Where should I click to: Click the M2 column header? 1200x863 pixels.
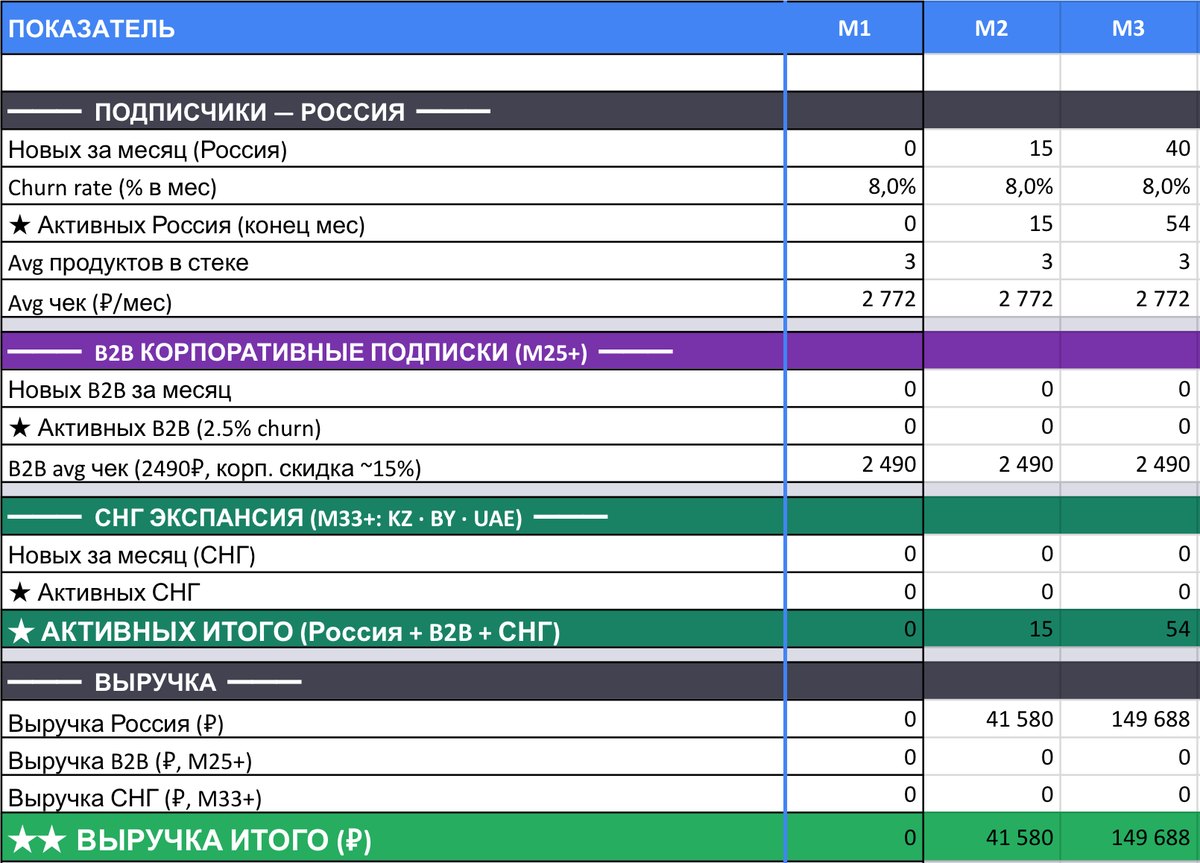pos(991,28)
